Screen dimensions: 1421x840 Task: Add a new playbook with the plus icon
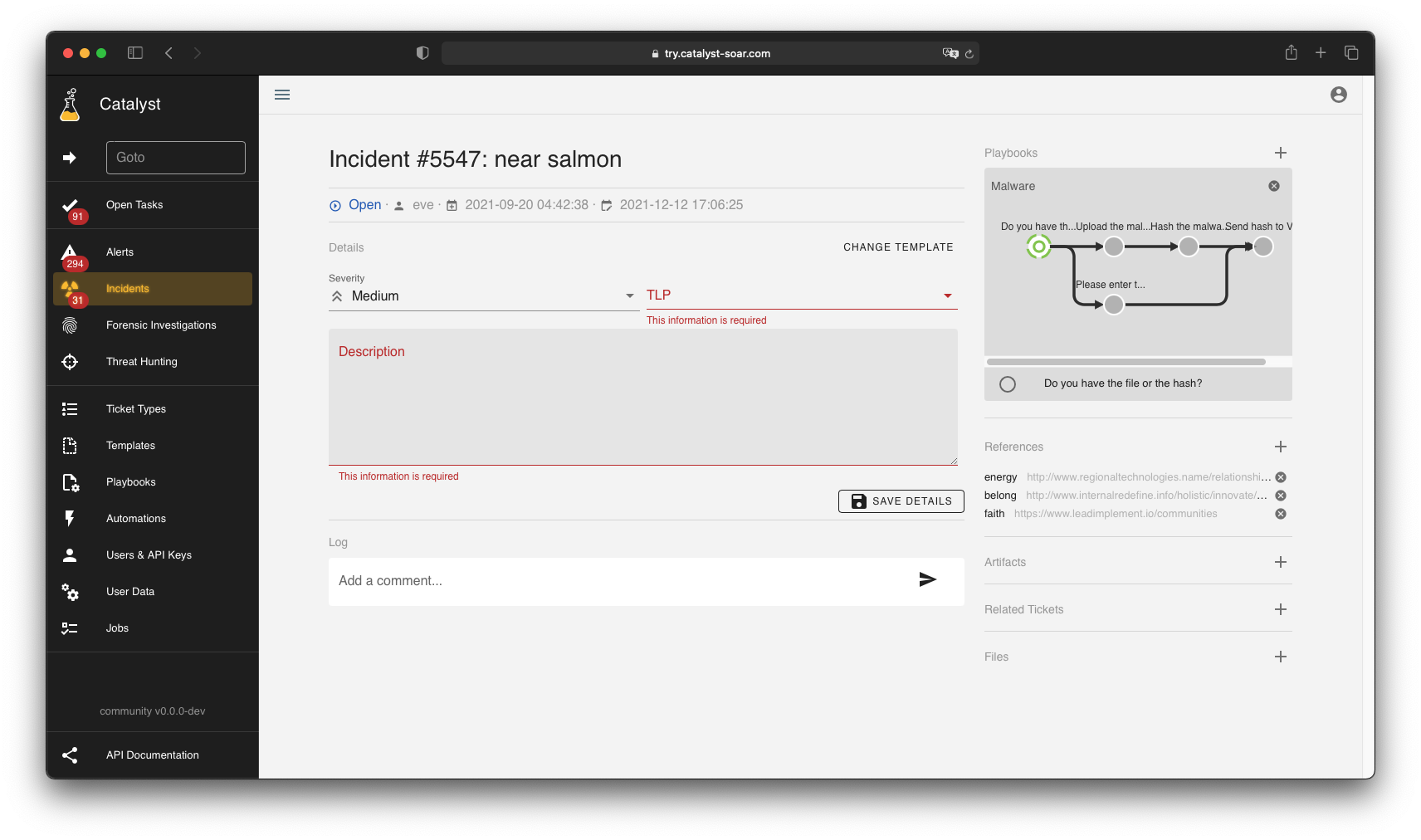point(1280,153)
